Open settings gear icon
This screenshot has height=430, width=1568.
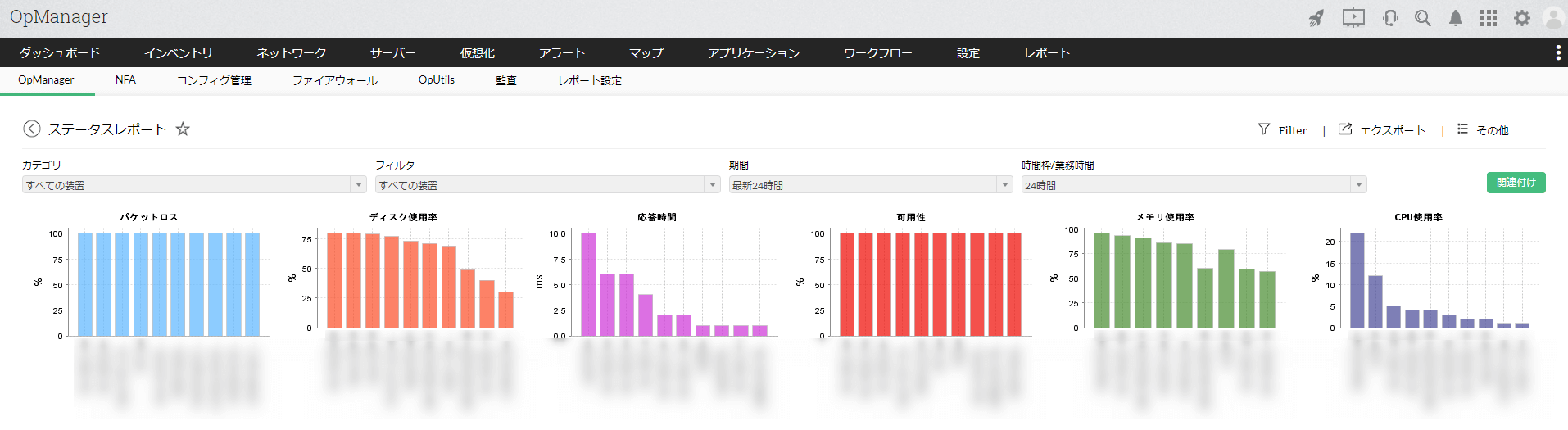[1521, 18]
